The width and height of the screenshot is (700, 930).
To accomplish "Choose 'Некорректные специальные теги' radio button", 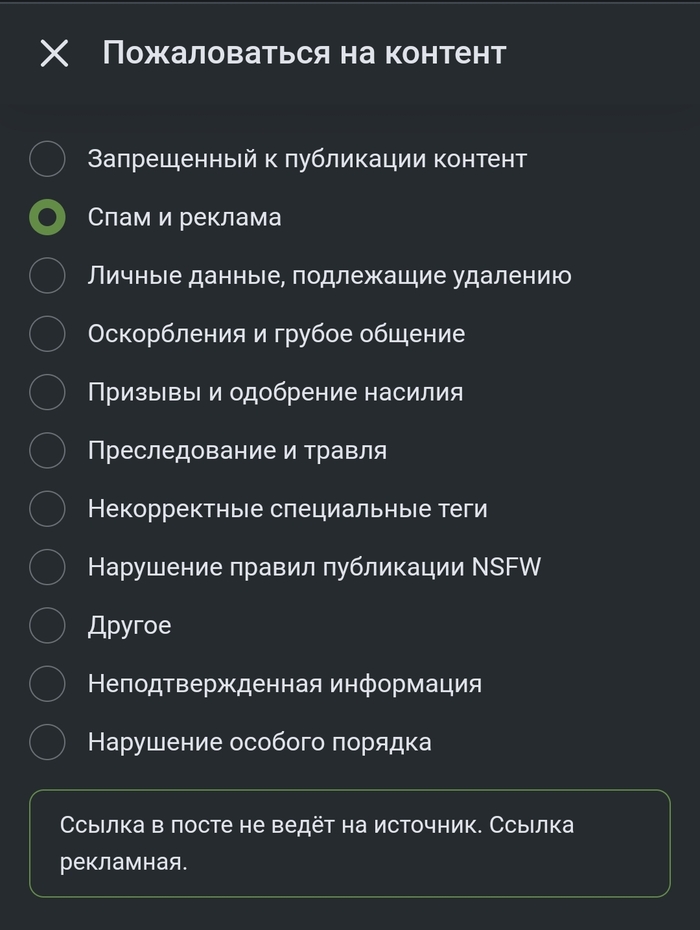I will pos(47,509).
